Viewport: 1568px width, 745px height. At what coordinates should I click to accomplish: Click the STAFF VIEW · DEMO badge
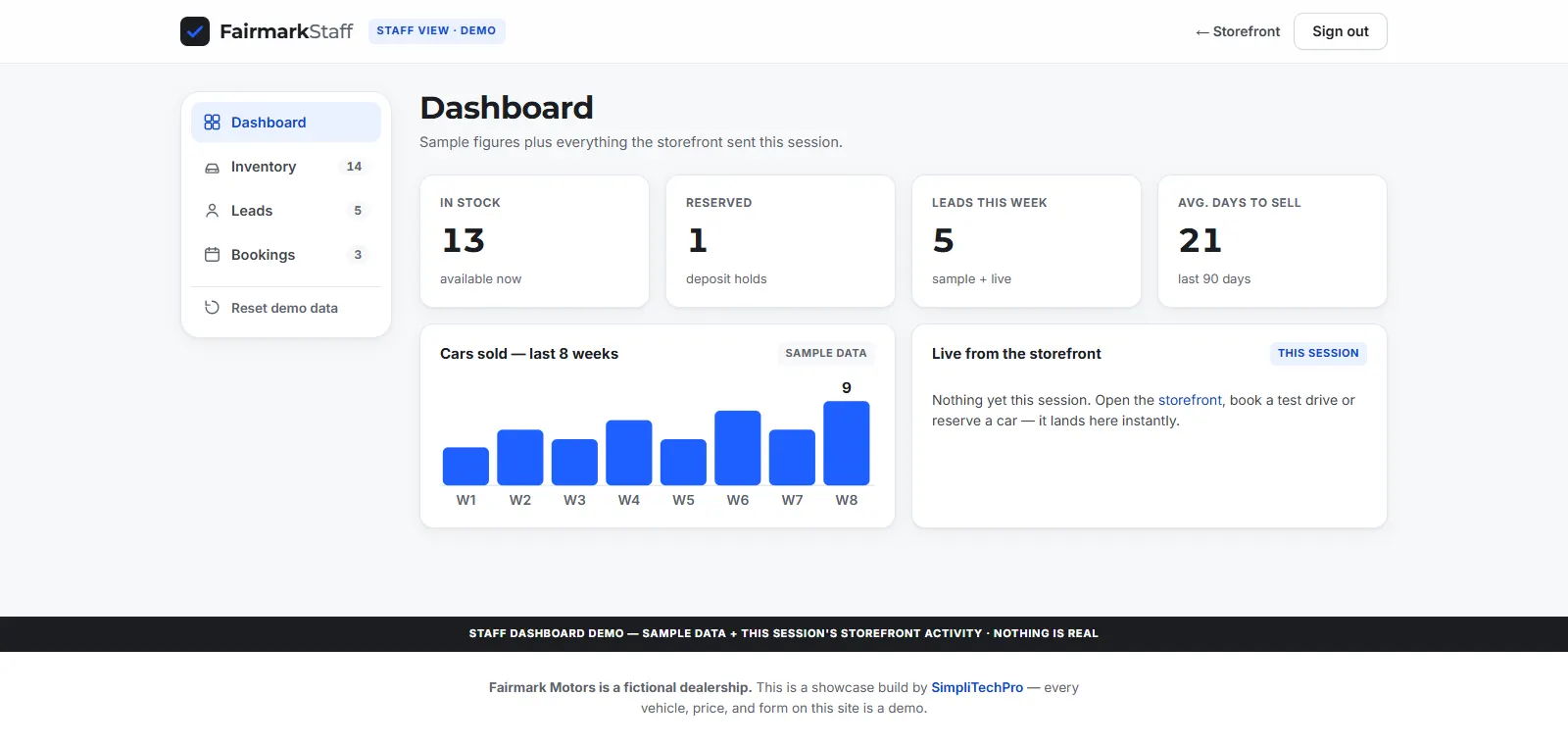(436, 30)
